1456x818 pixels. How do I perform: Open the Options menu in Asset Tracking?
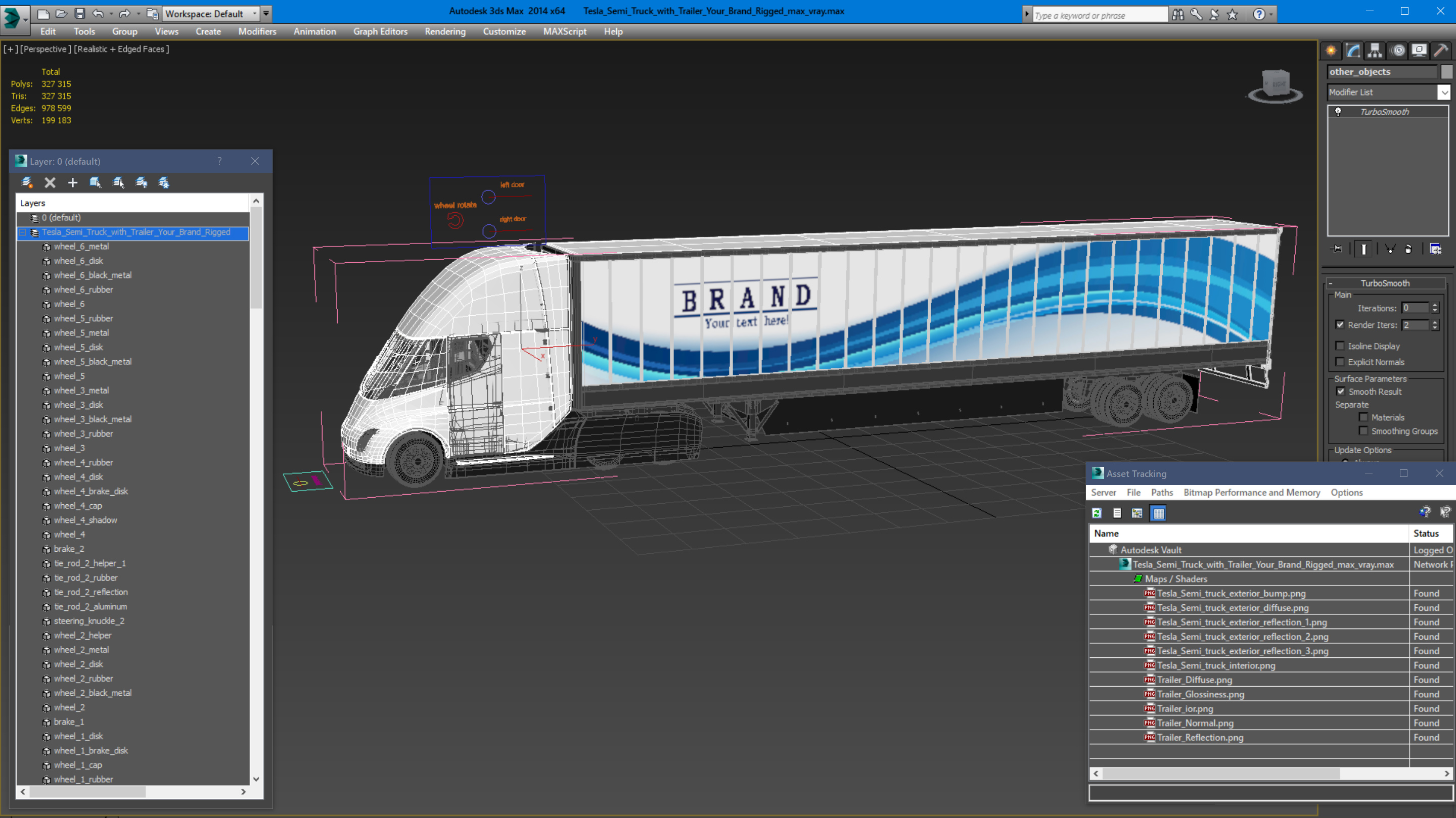1346,492
